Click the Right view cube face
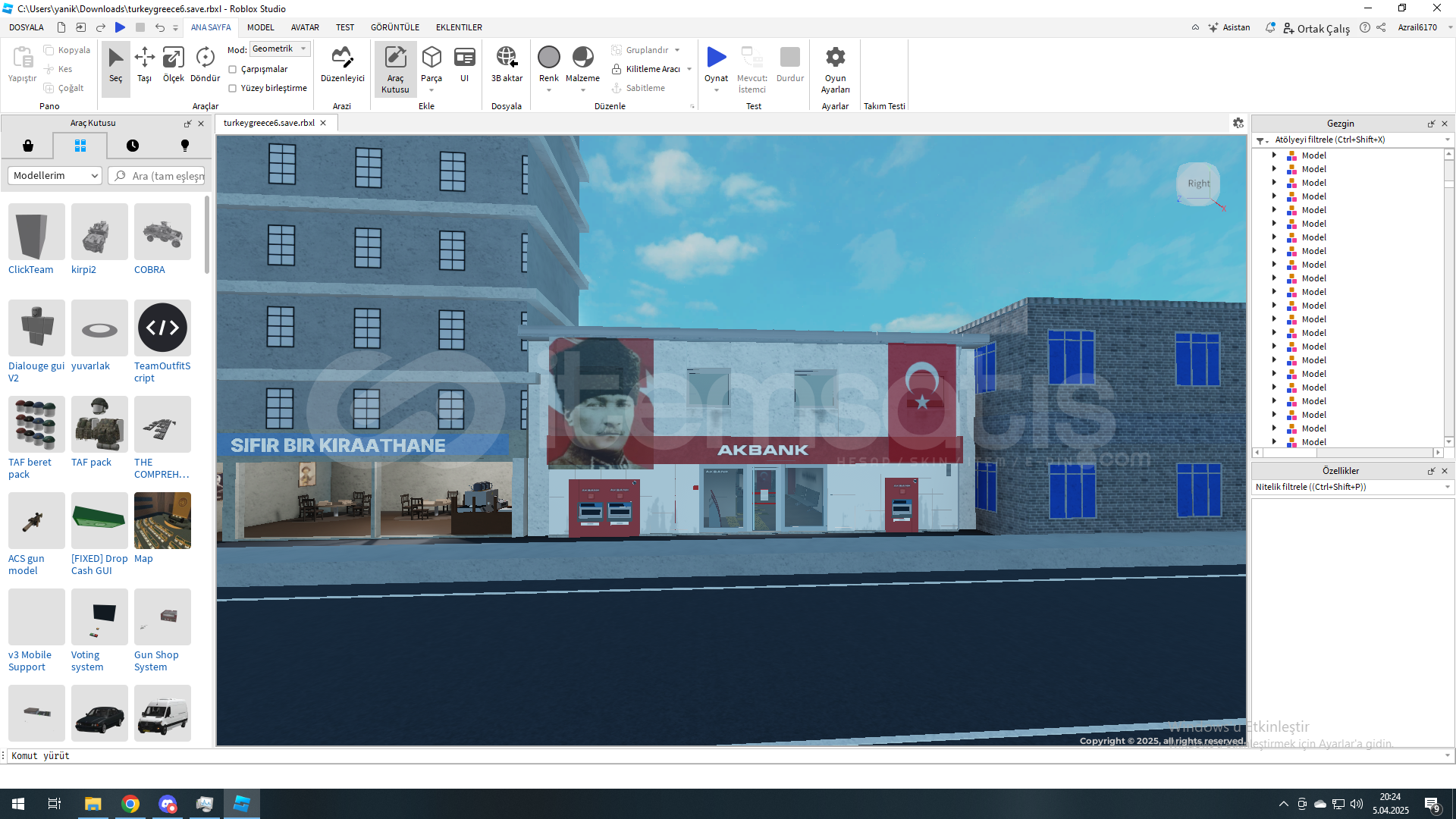The width and height of the screenshot is (1456, 819). 1198,184
